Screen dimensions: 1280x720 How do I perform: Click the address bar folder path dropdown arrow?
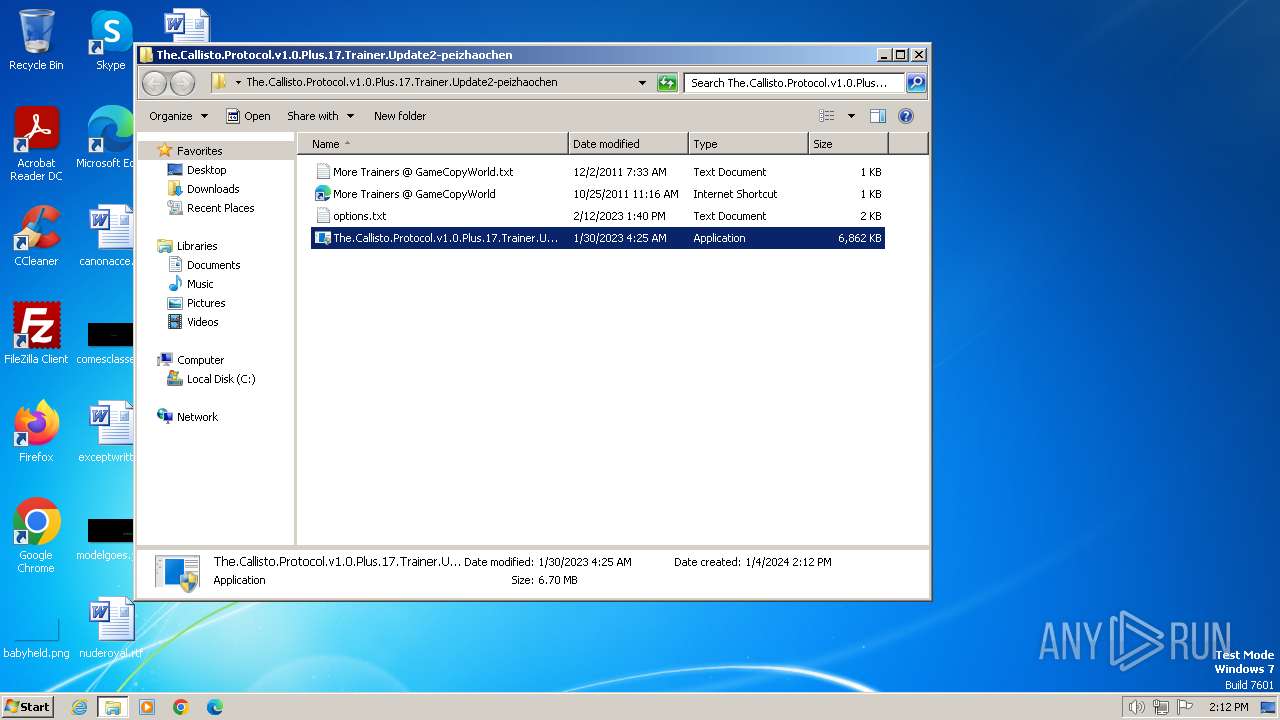(238, 83)
